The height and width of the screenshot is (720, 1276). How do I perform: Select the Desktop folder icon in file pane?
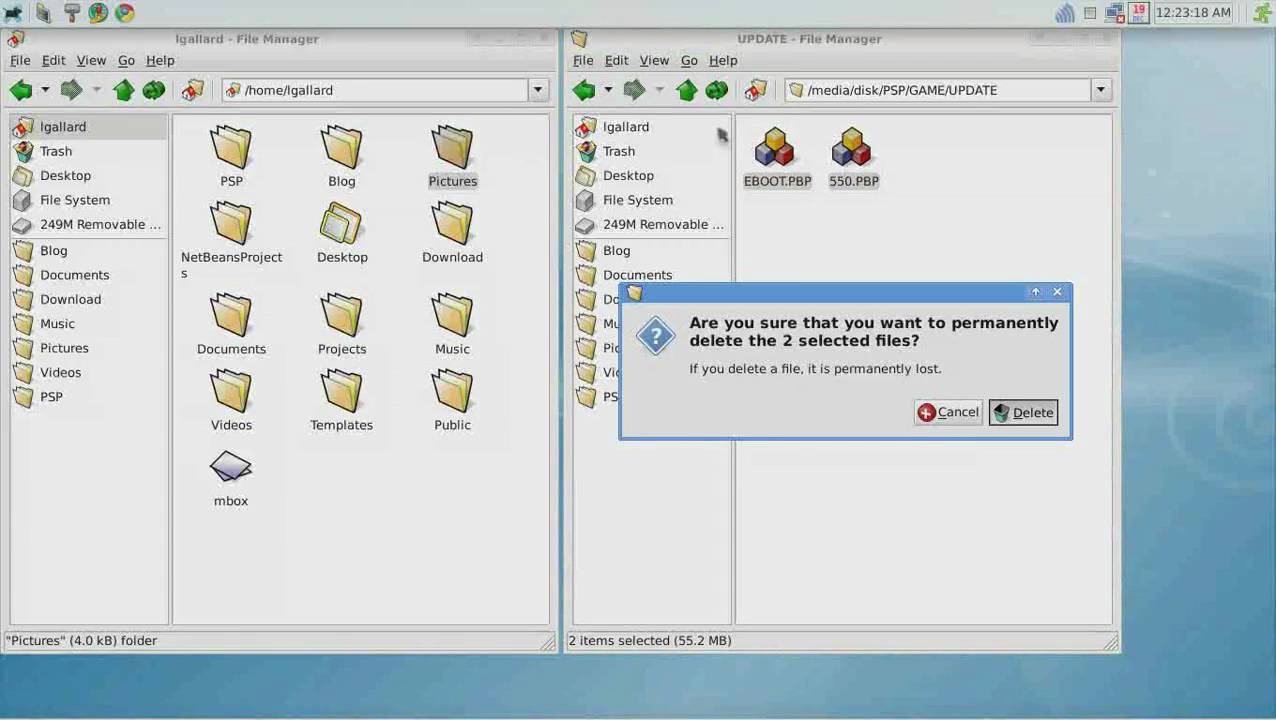pyautogui.click(x=342, y=224)
